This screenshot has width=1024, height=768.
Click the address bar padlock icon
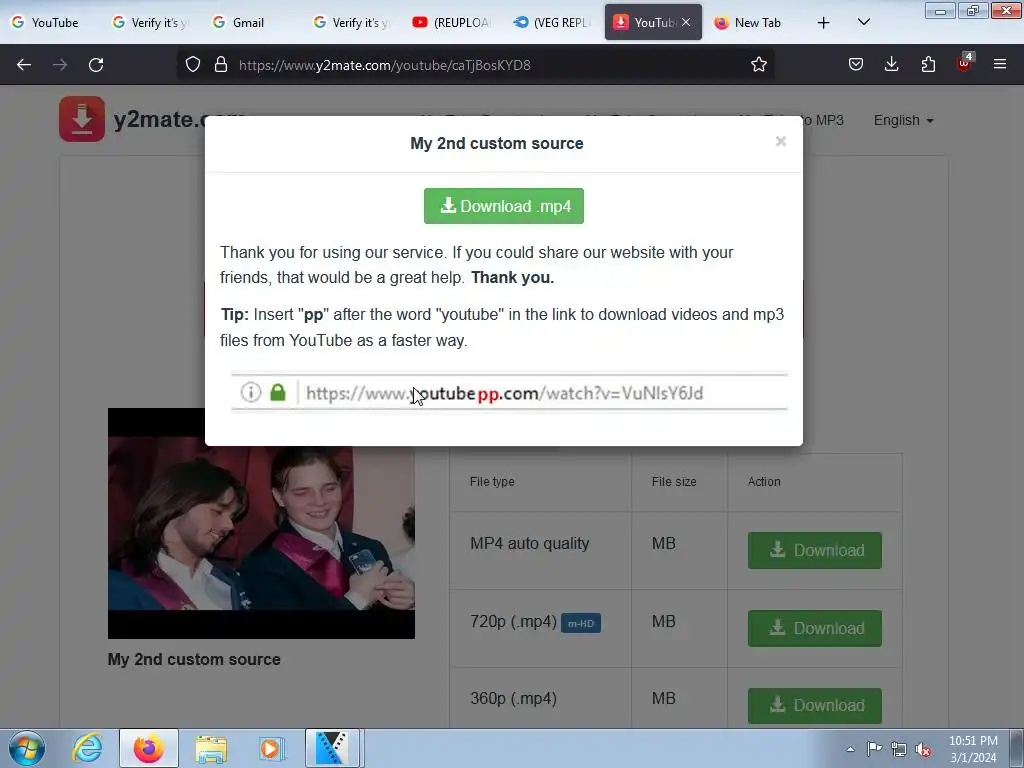point(221,65)
